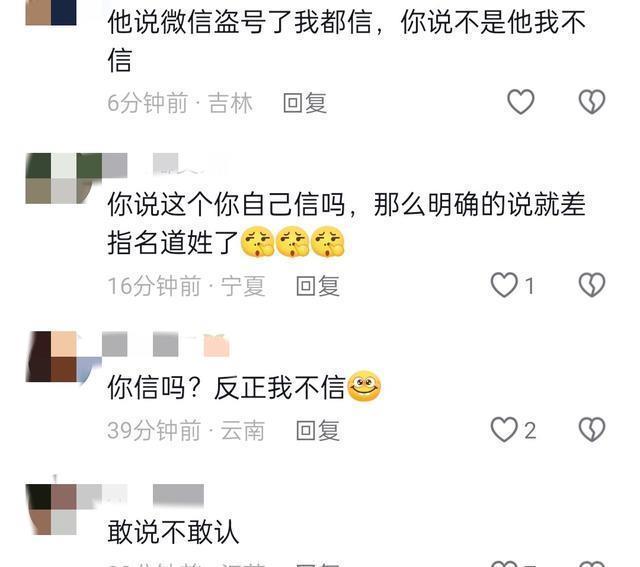Select comment 他说微信盗号了我都信
640x567 pixels.
[x=347, y=41]
